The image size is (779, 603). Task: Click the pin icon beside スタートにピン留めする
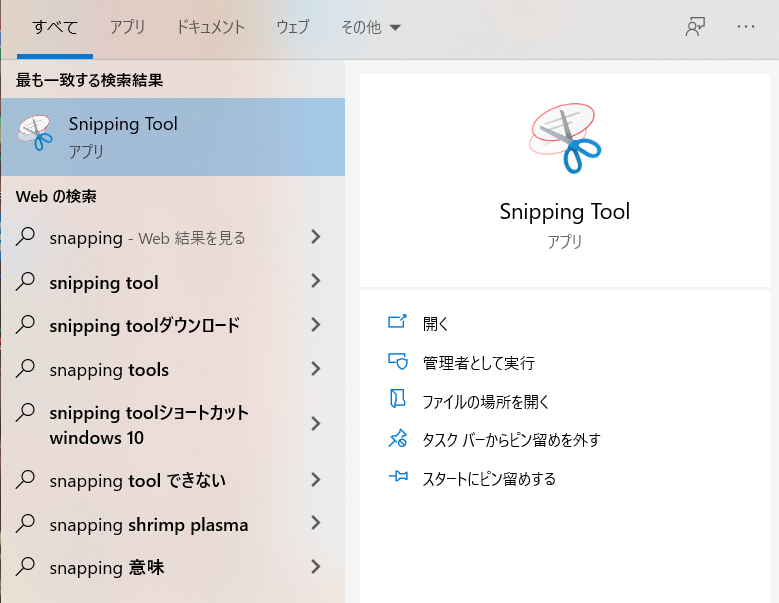tap(398, 478)
